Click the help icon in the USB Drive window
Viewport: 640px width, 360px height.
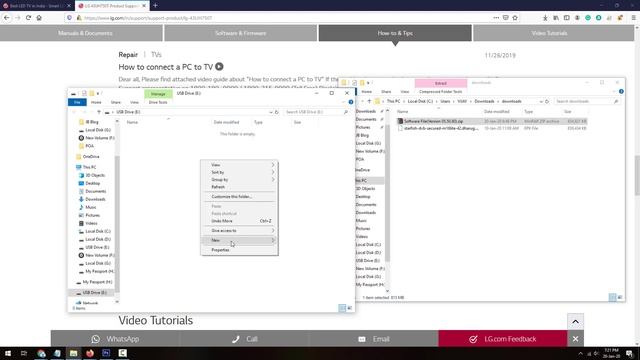(x=351, y=102)
